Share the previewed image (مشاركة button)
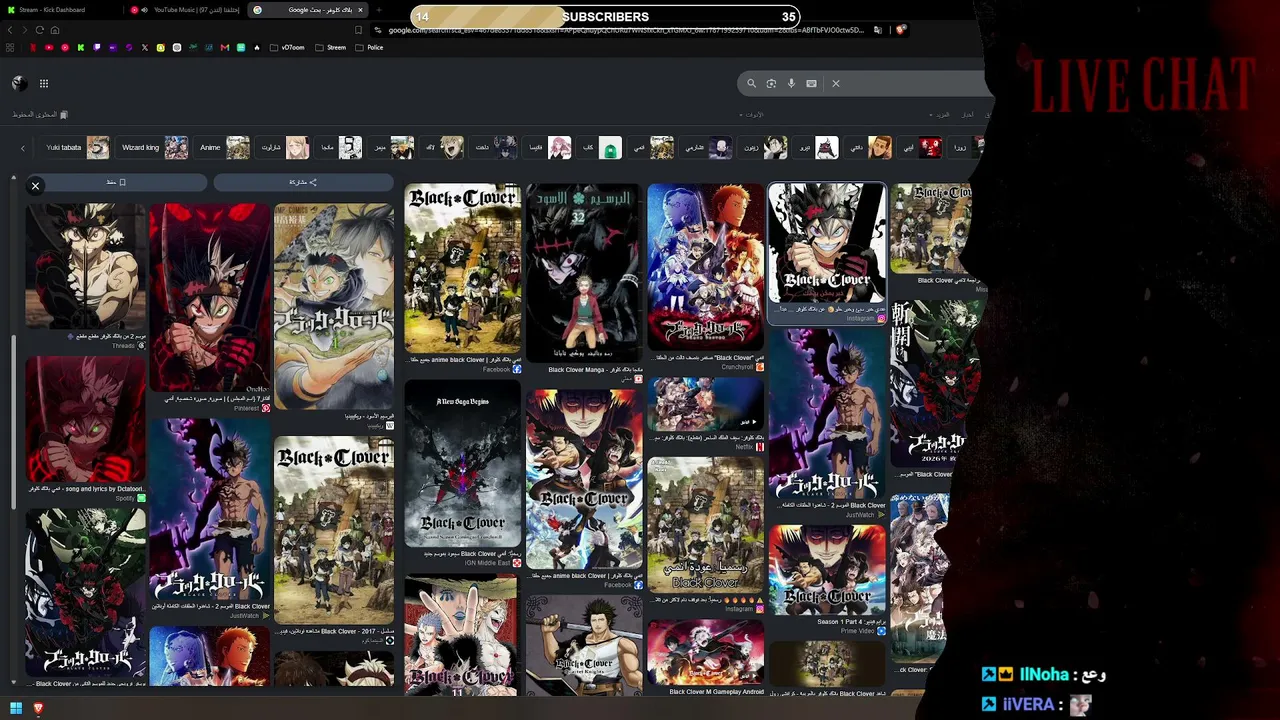Viewport: 1280px width, 720px height. 303,182
